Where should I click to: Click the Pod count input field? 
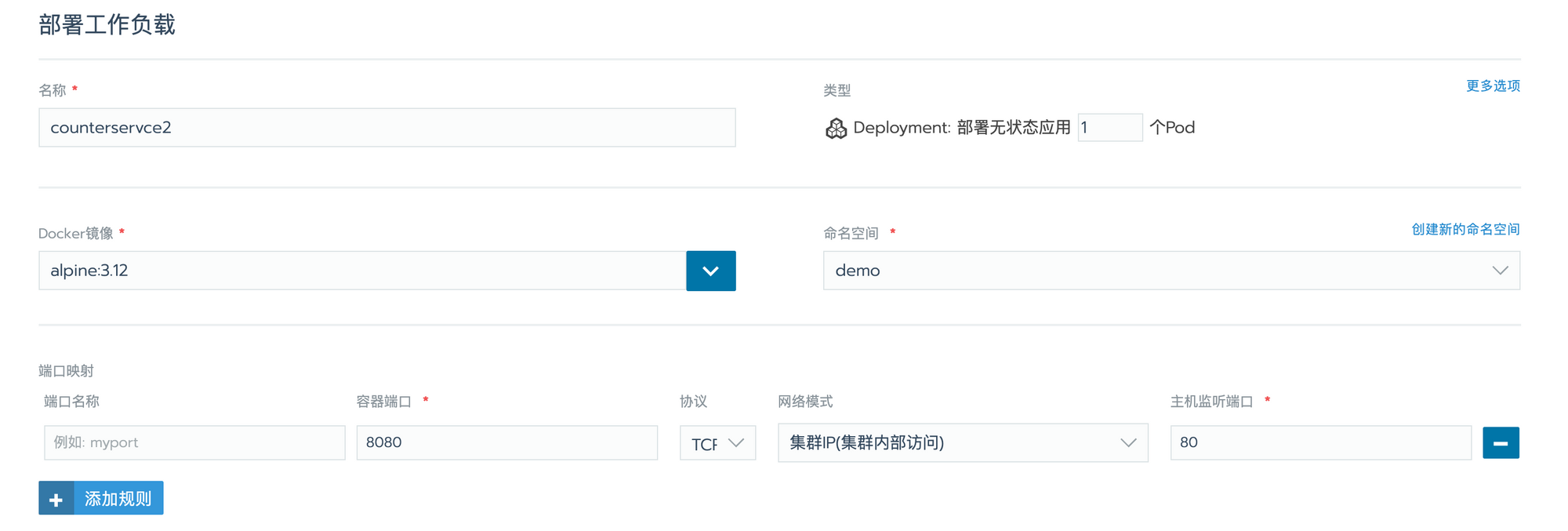coord(1109,128)
